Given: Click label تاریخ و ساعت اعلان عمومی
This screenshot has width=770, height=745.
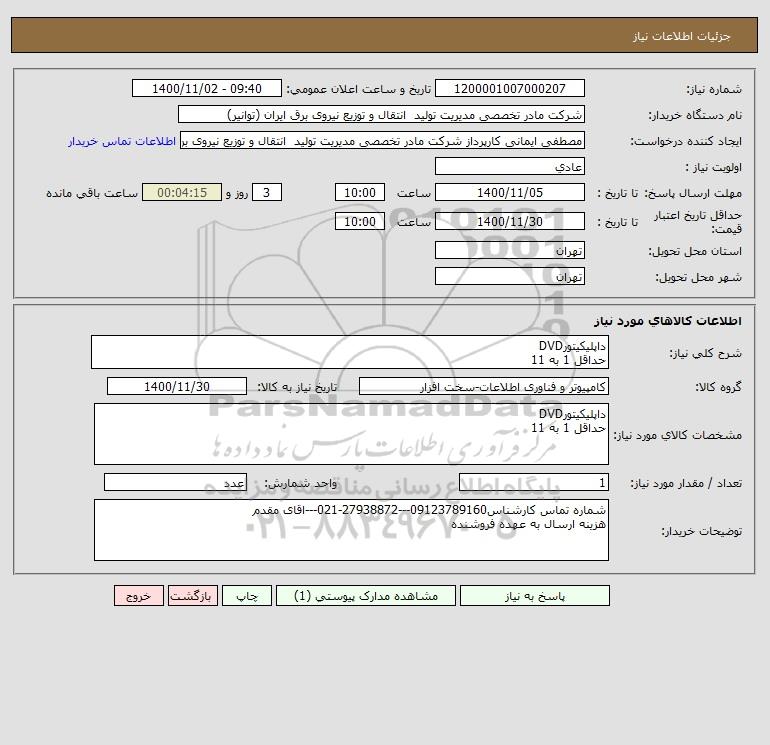Looking at the screenshot, I should (x=358, y=89).
